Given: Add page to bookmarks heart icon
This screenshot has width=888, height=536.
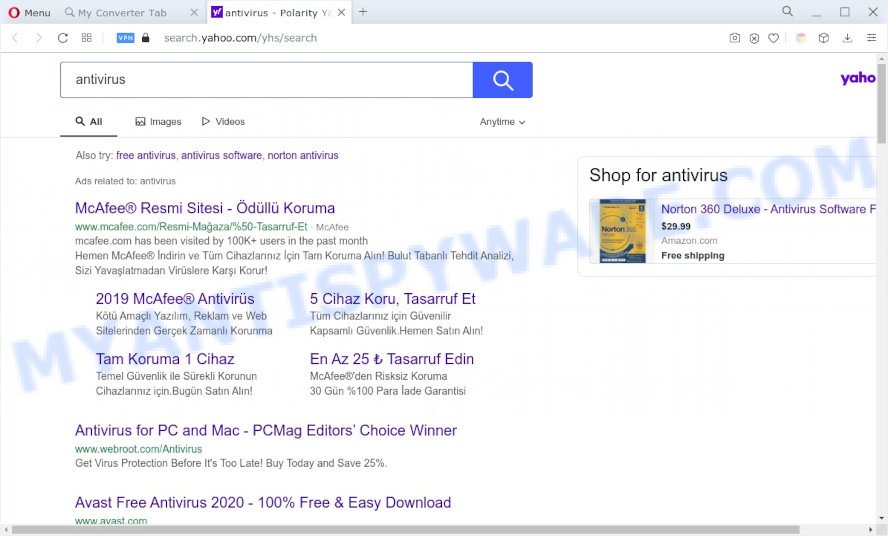Looking at the screenshot, I should [774, 38].
